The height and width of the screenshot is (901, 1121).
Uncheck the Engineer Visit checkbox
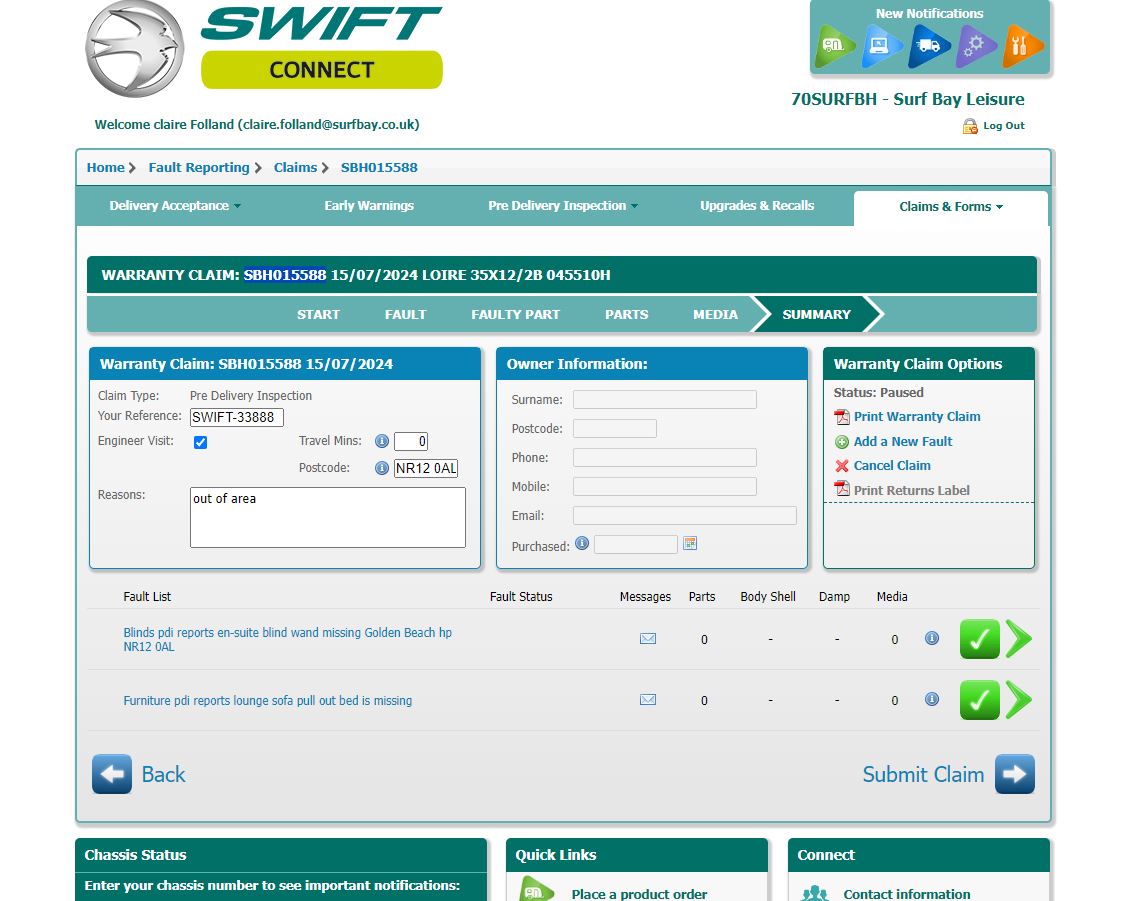pyautogui.click(x=200, y=442)
